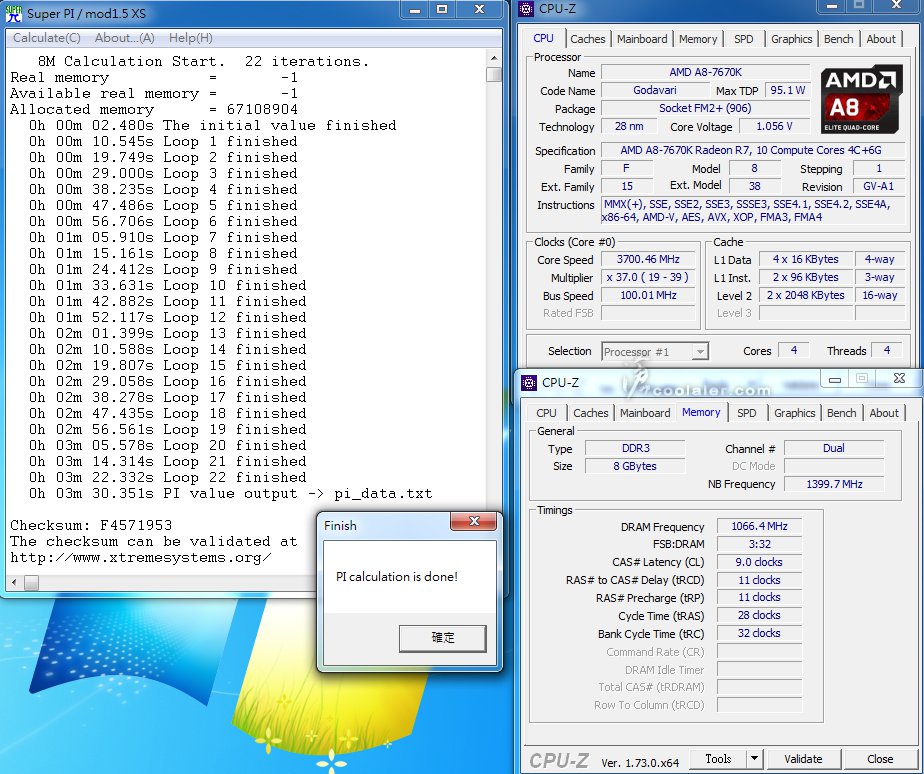Click the PI value output pi_data.txt line
The width and height of the screenshot is (924, 774).
click(230, 493)
